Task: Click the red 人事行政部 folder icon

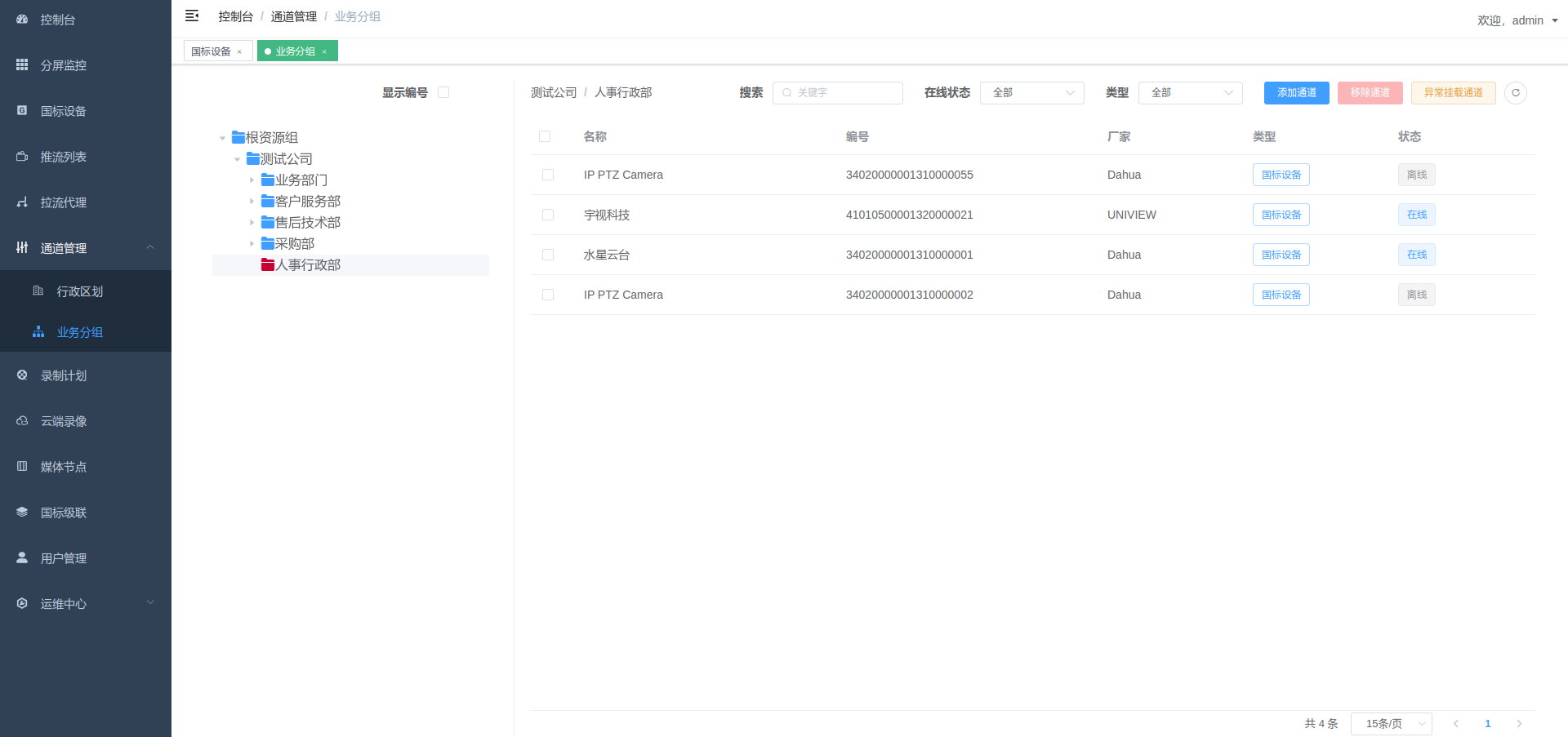Action: pyautogui.click(x=267, y=264)
